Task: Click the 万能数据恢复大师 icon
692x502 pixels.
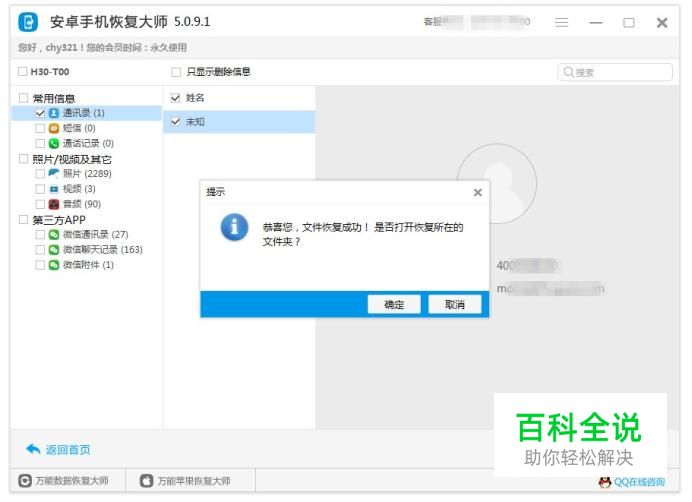Action: coord(25,481)
